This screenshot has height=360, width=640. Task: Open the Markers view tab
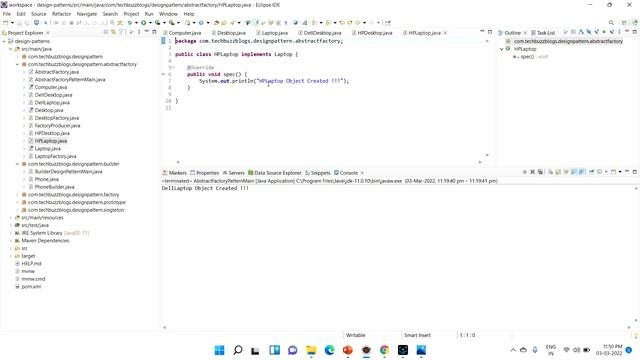pos(174,173)
